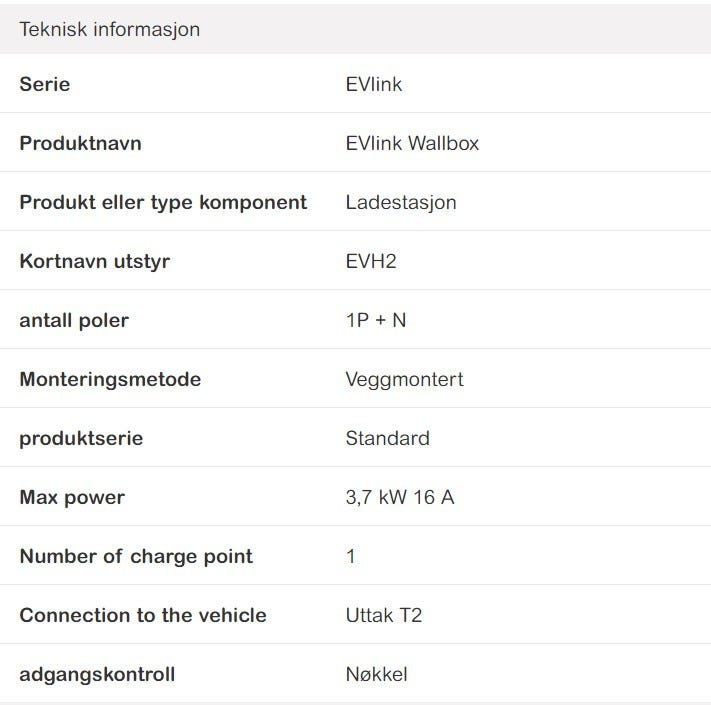Click the Teknisk informasjon header
711x705 pixels.
[109, 29]
